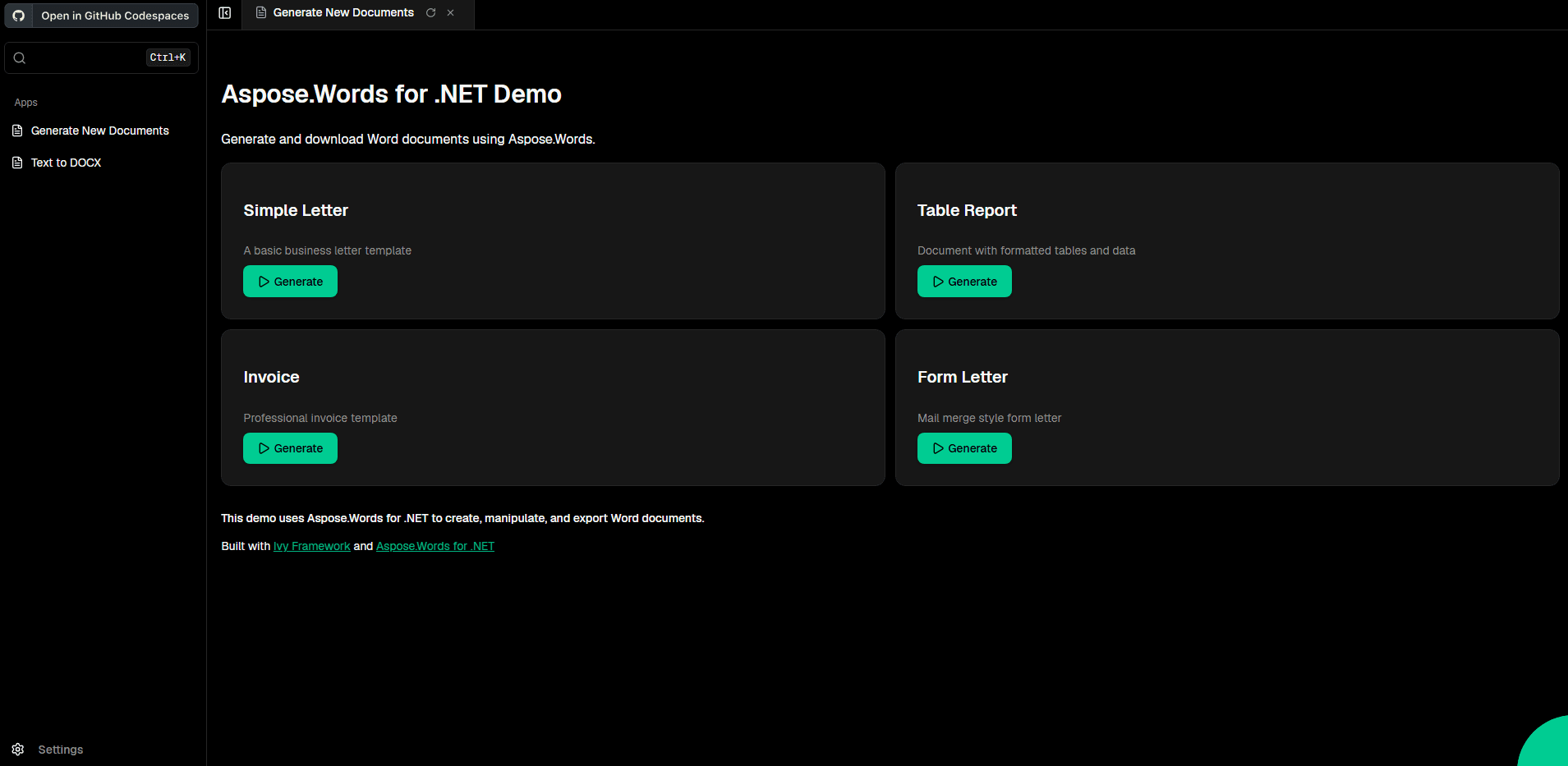Click the GitHub logo icon
1568x766 pixels.
(19, 16)
